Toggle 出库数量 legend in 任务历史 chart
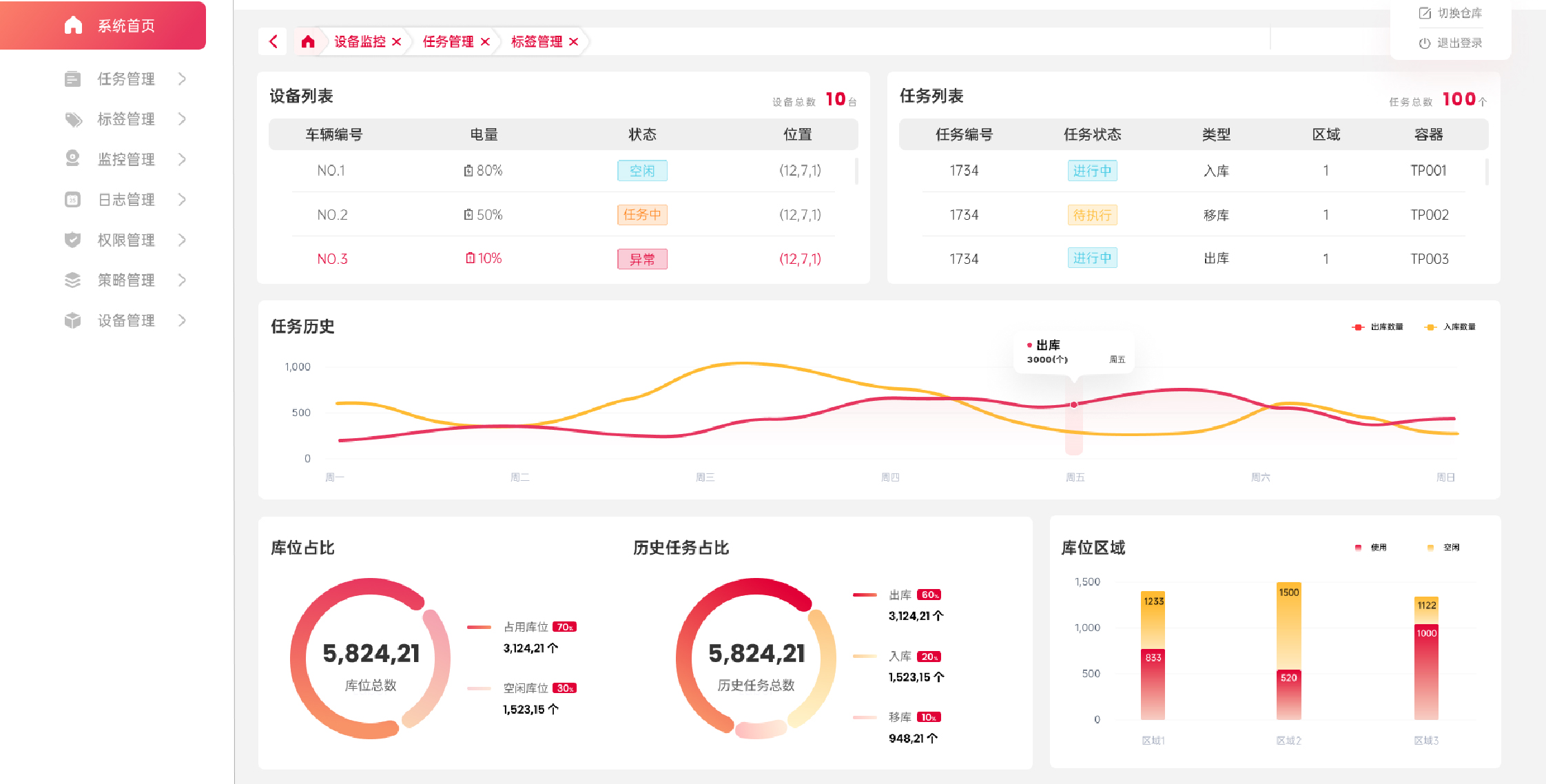1546x784 pixels. 1377,327
